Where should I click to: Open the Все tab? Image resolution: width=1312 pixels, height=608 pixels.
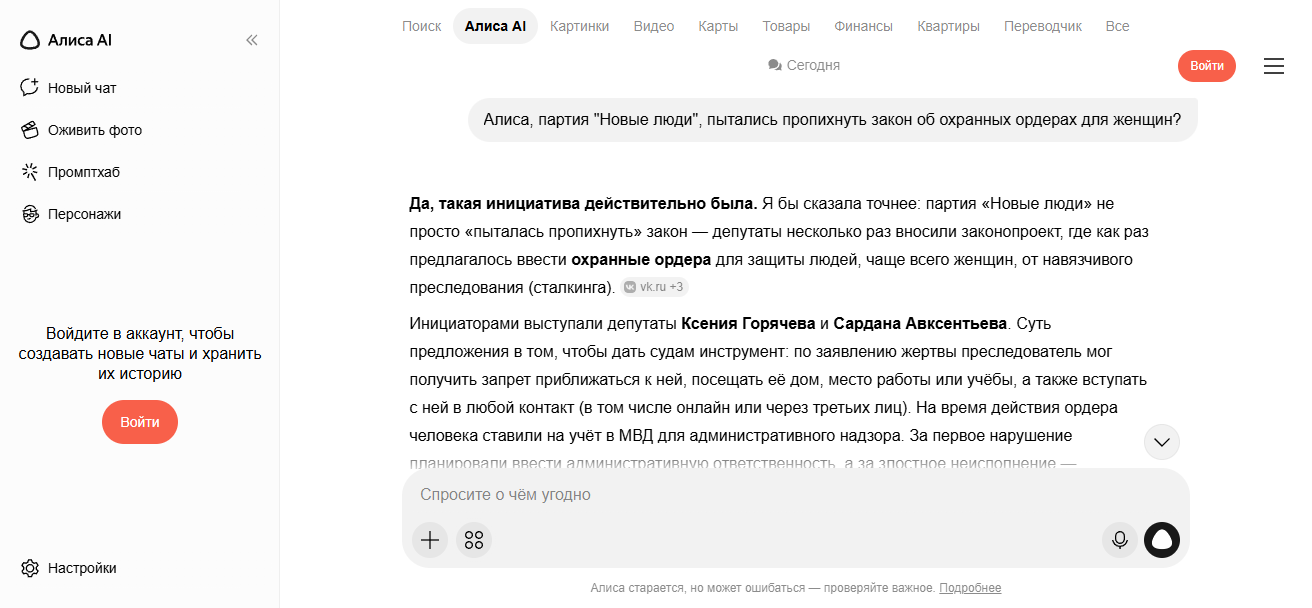tap(1117, 26)
